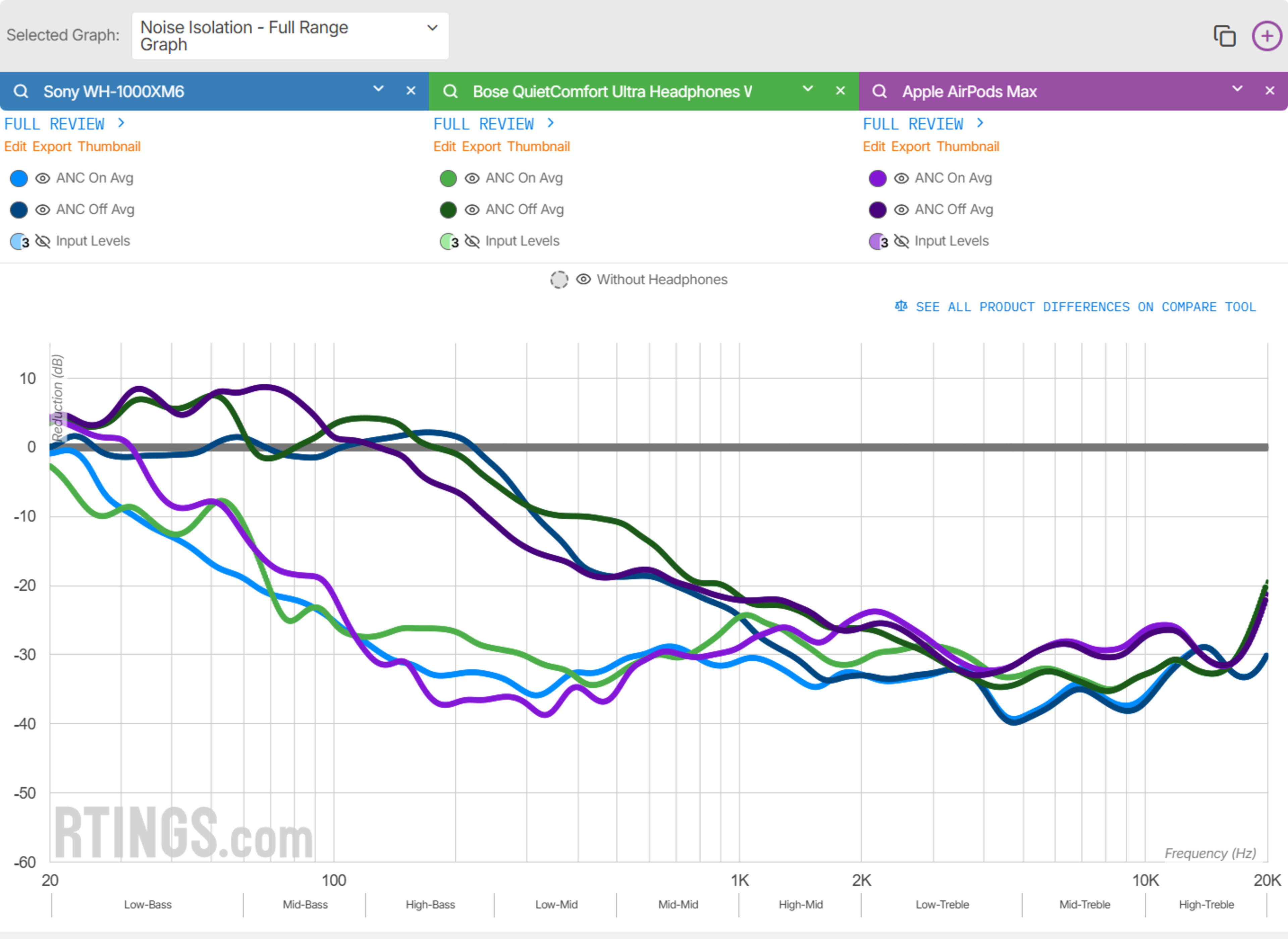Toggle Without Headphones line visibility
This screenshot has width=1288, height=939.
[583, 279]
